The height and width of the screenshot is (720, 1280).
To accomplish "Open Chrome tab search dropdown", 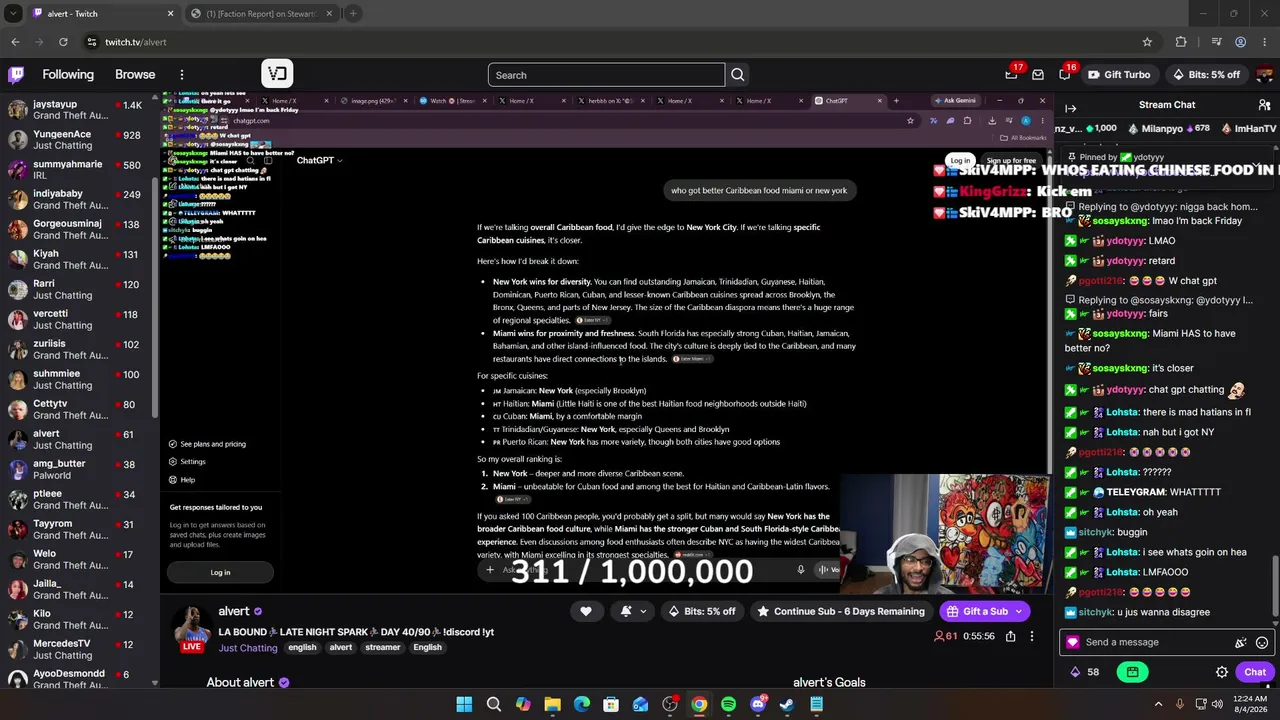I will pos(13,14).
